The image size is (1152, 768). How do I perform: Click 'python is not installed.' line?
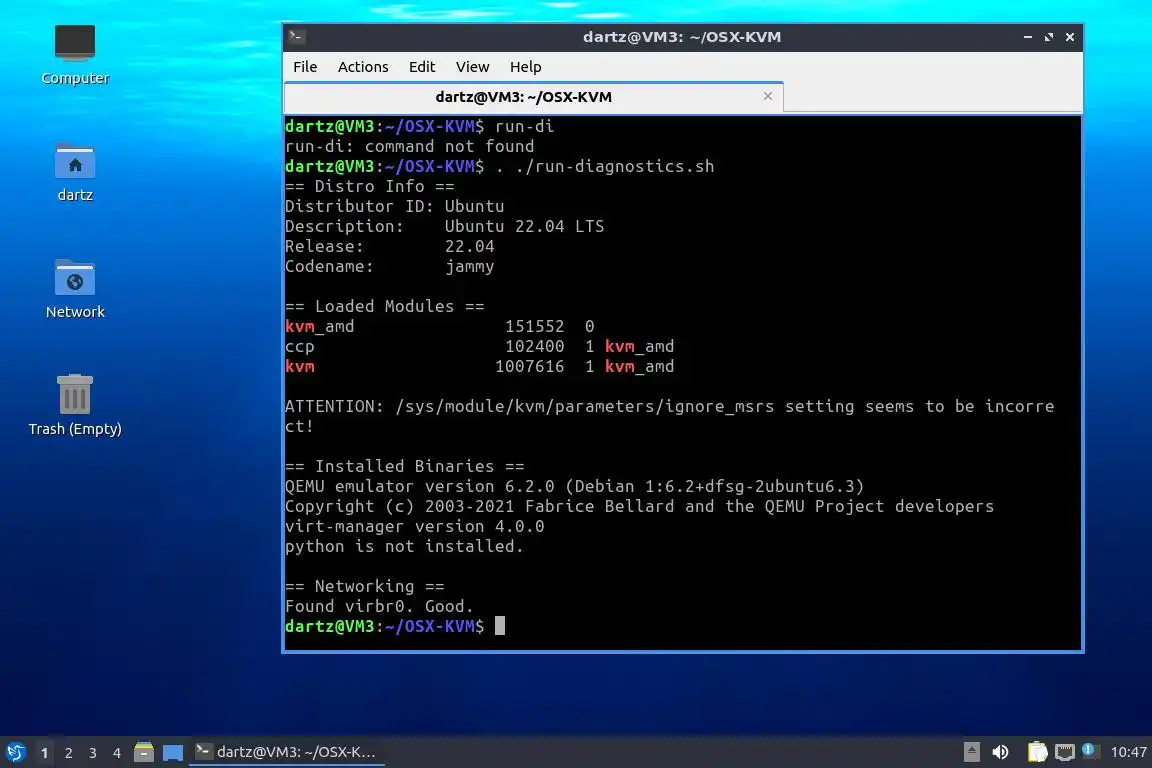(x=404, y=546)
